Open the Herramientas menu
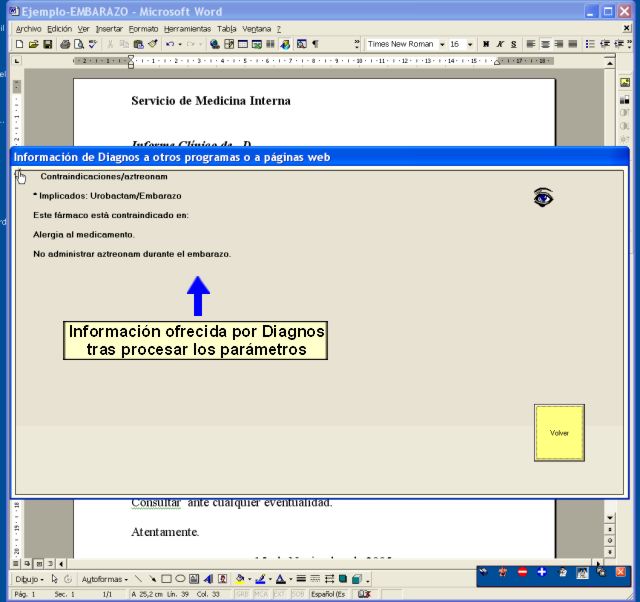This screenshot has width=640, height=602. point(187,29)
